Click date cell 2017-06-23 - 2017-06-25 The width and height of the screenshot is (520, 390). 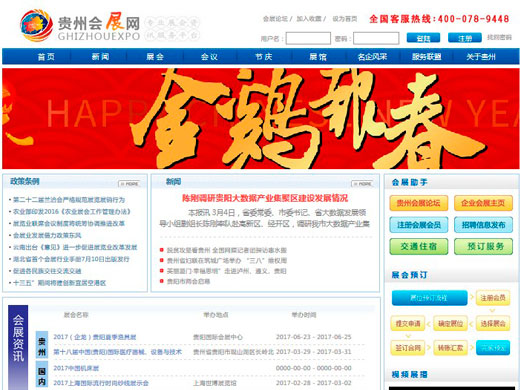point(313,337)
